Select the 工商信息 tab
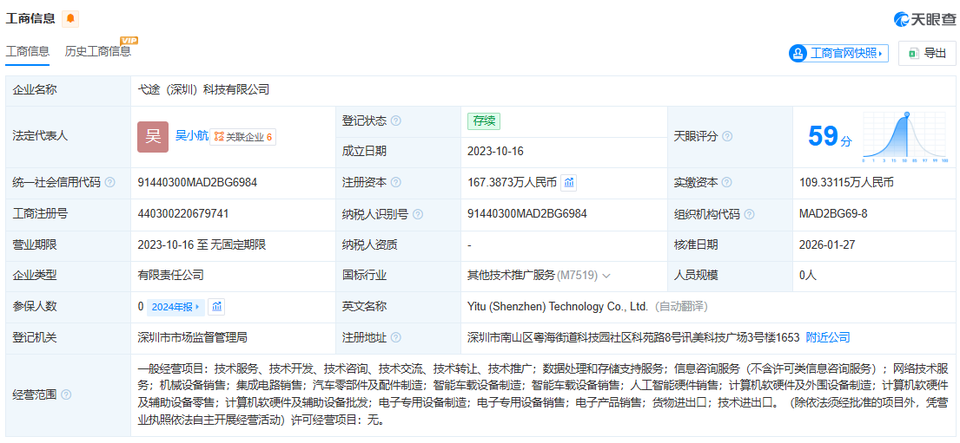Viewport: 960px width, 443px height. coord(28,51)
